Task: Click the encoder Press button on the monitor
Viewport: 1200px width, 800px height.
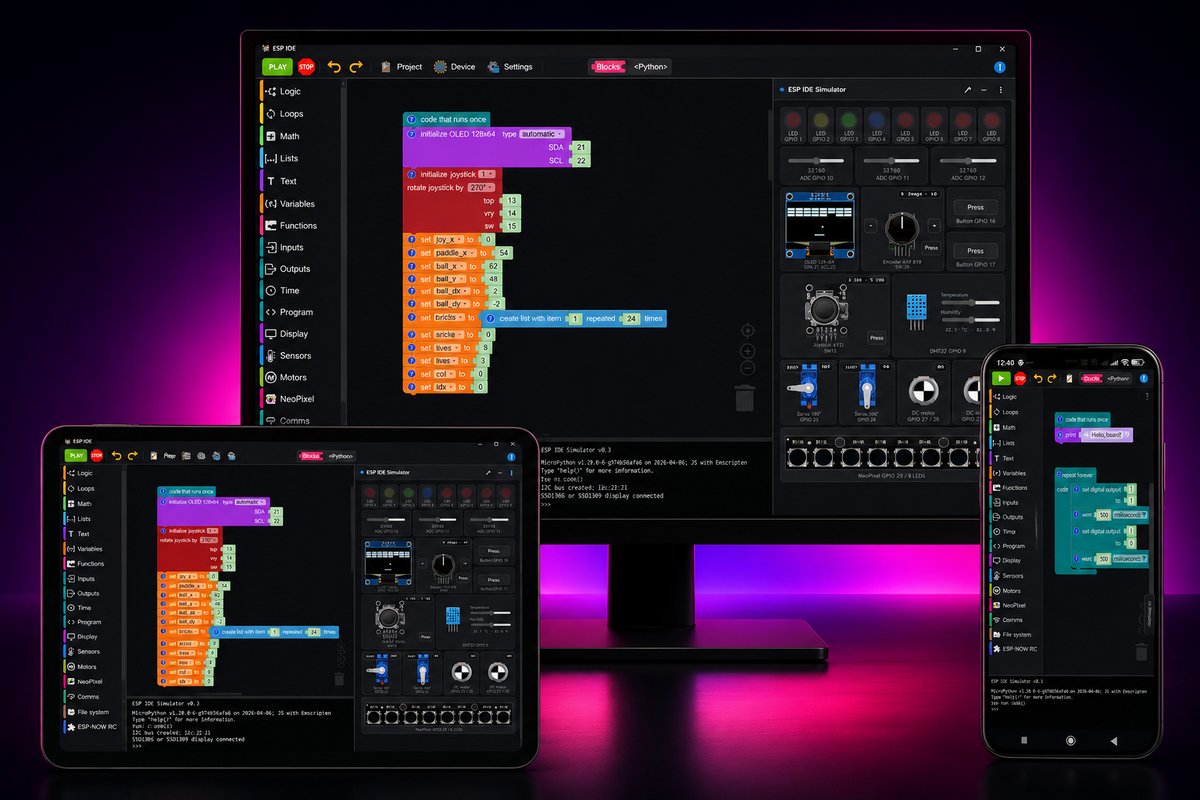Action: (931, 248)
